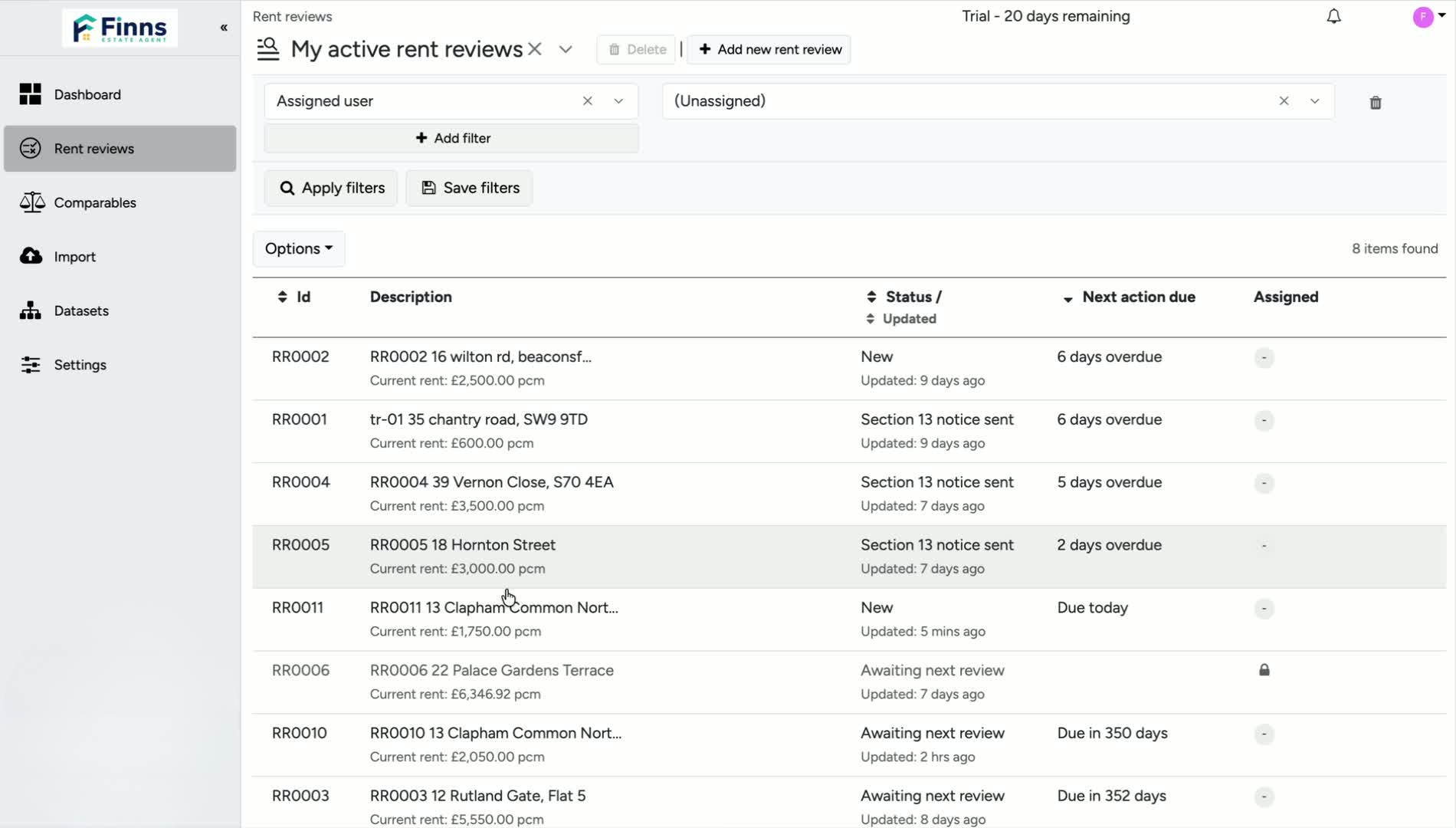The width and height of the screenshot is (1456, 828).
Task: Click the assigned badge for RR0001
Action: click(1264, 420)
